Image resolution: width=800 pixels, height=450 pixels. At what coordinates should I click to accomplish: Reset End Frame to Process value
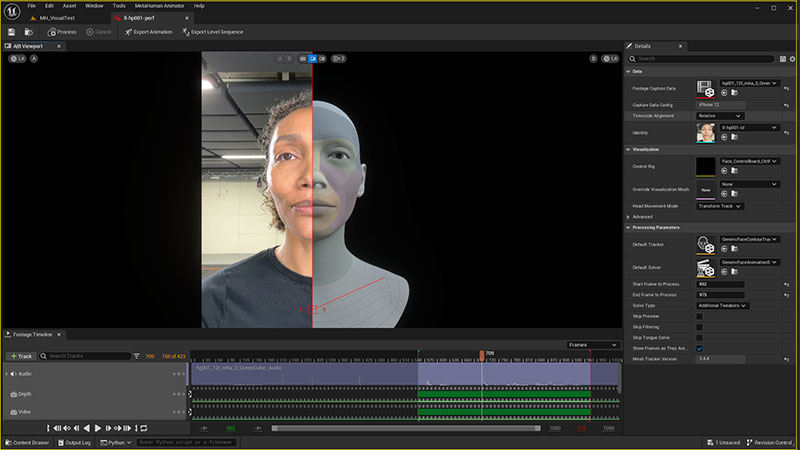(786, 295)
